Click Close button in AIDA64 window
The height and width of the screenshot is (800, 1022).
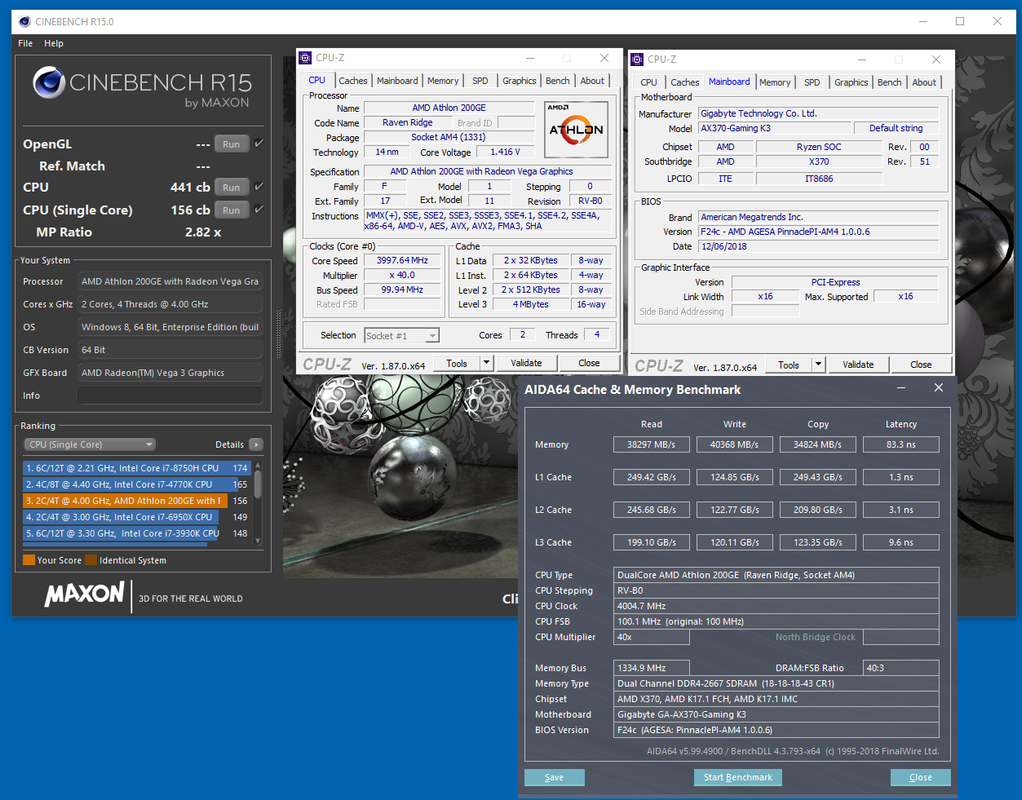point(920,777)
